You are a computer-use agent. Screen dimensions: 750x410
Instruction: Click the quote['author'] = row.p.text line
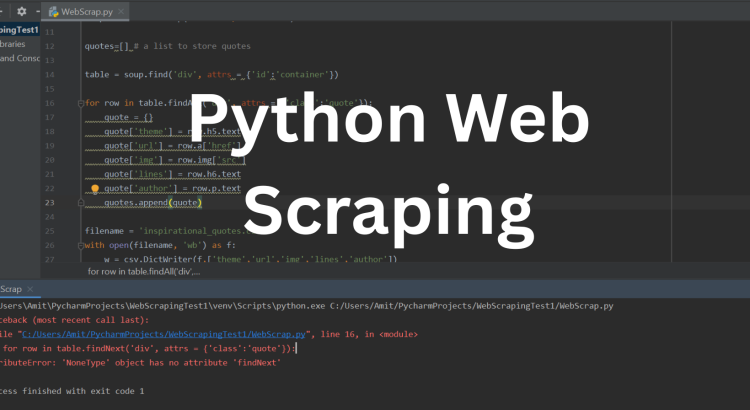click(x=172, y=188)
